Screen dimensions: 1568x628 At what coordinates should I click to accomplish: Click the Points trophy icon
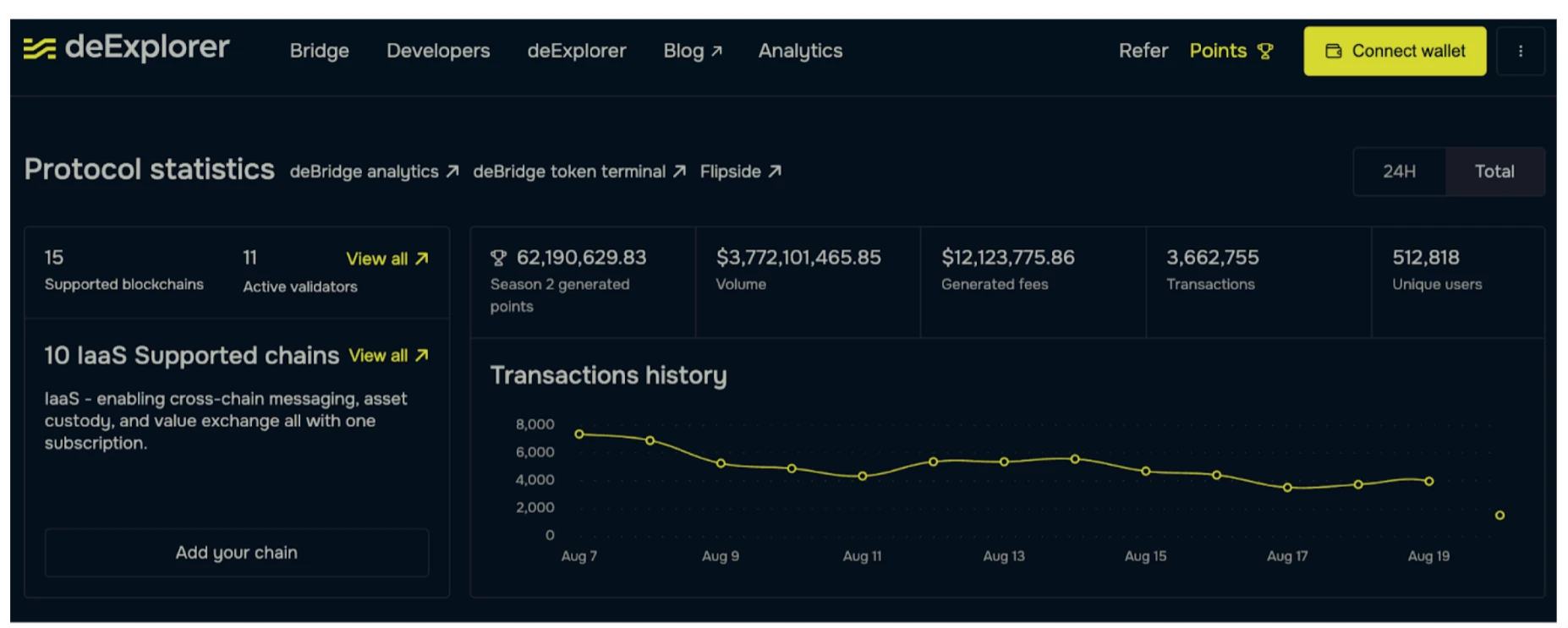1265,52
